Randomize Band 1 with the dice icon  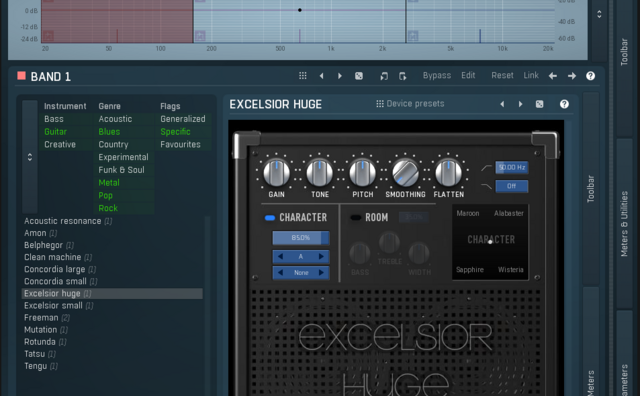pyautogui.click(x=359, y=76)
